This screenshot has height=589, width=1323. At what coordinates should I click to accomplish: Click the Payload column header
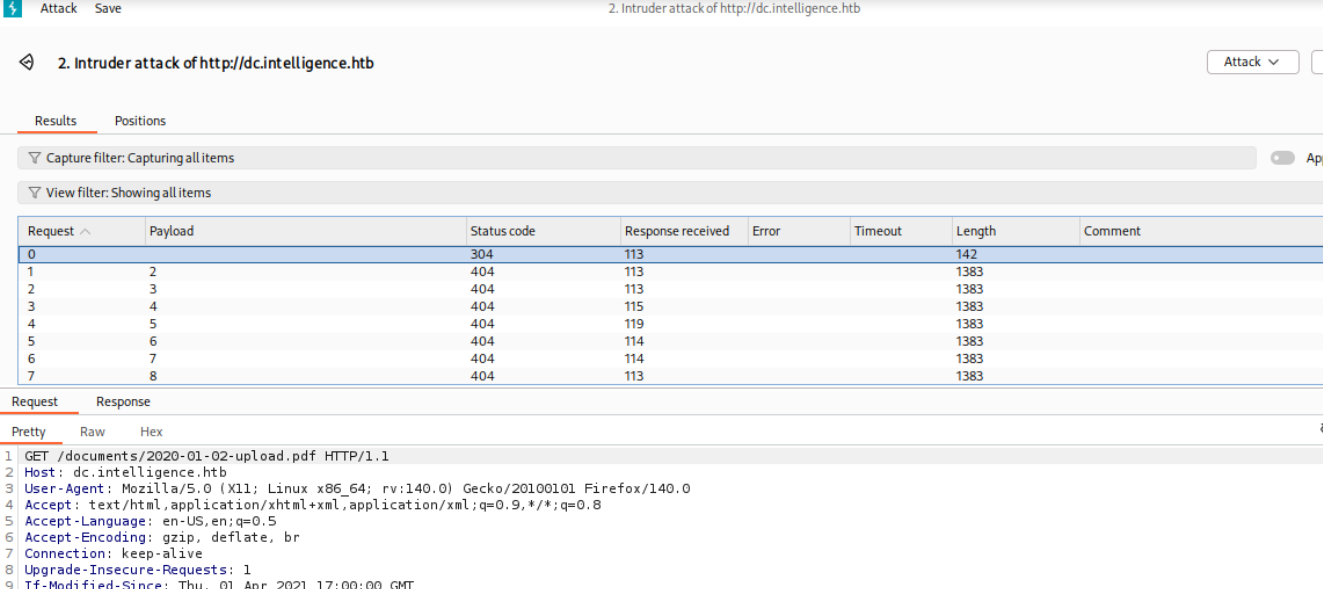click(172, 231)
